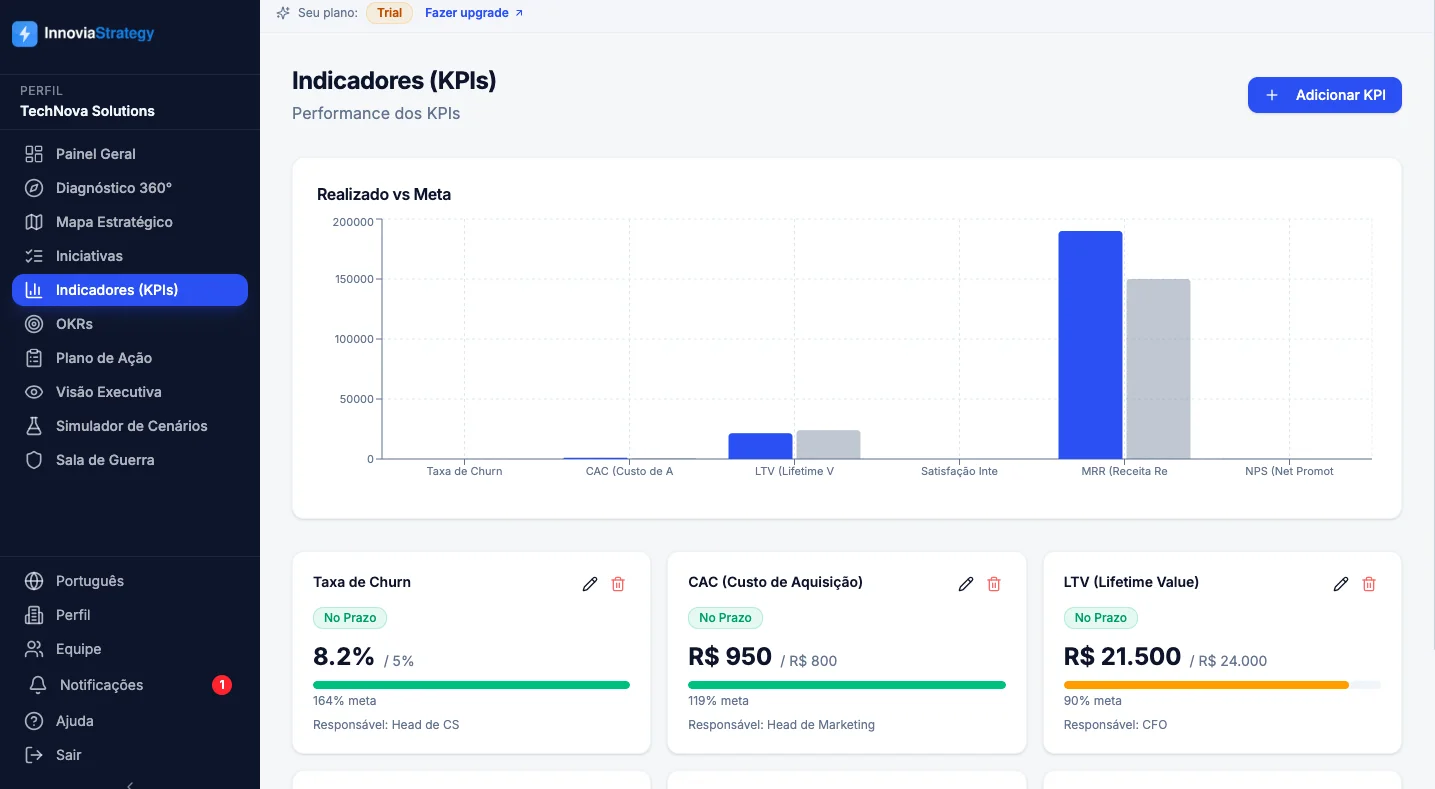Click the 'Satisfação Inte' axis label

click(959, 471)
